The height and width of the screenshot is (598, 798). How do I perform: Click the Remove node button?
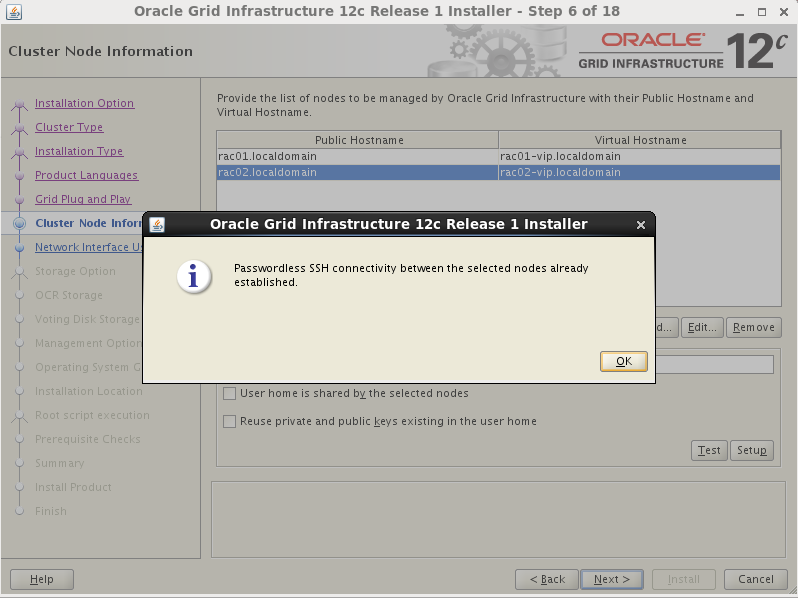753,327
